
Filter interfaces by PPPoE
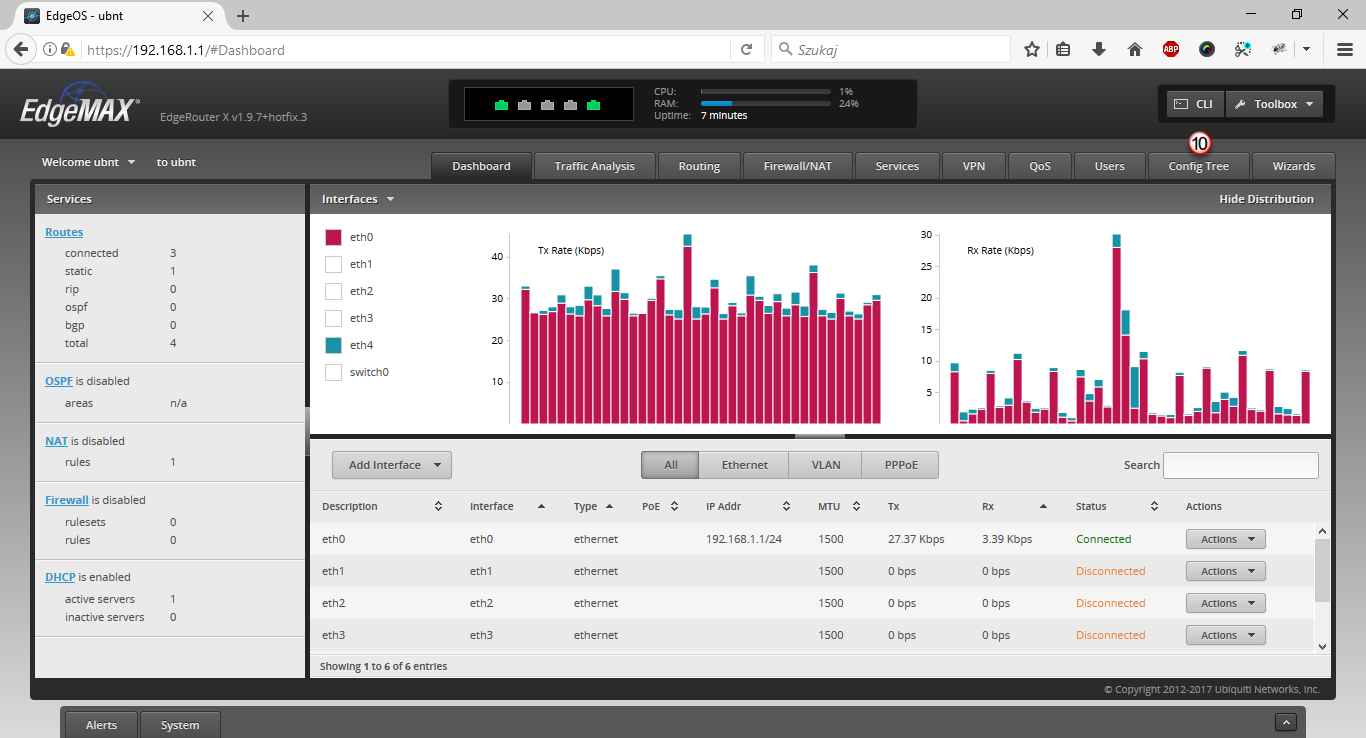(x=901, y=465)
